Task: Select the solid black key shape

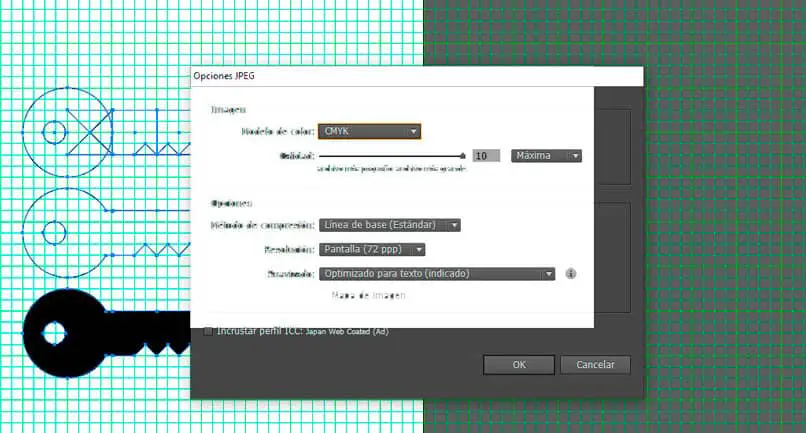Action: tap(105, 333)
